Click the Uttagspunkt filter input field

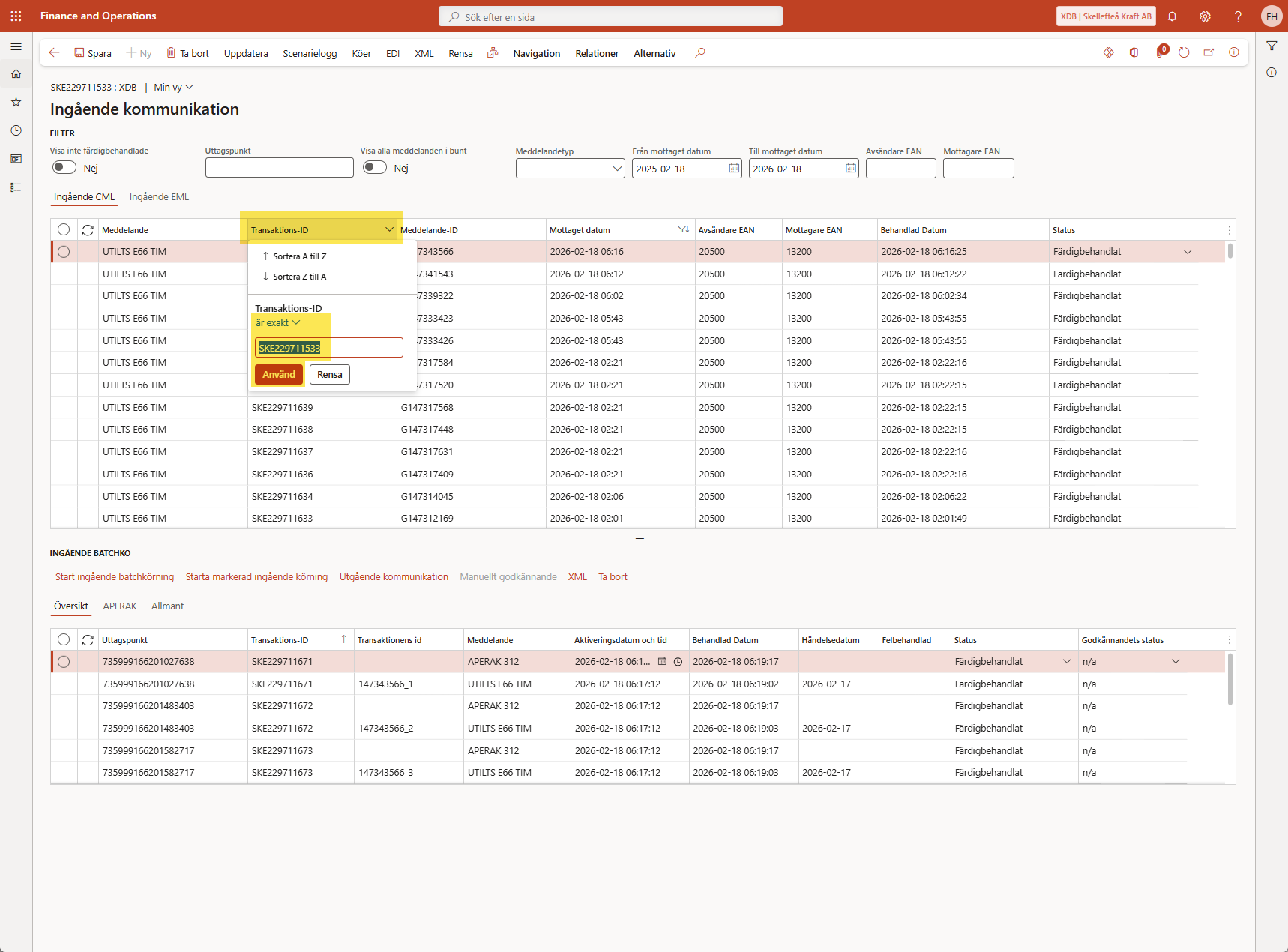click(279, 168)
